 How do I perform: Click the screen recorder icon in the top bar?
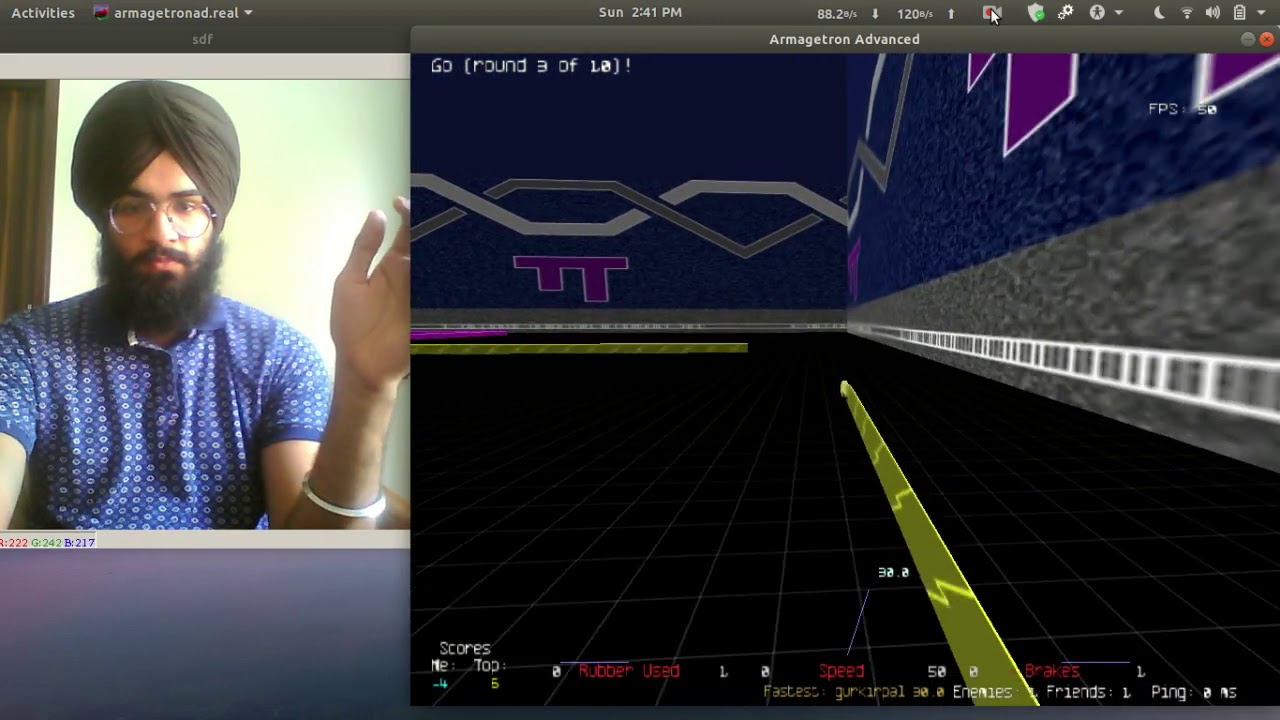coord(991,13)
